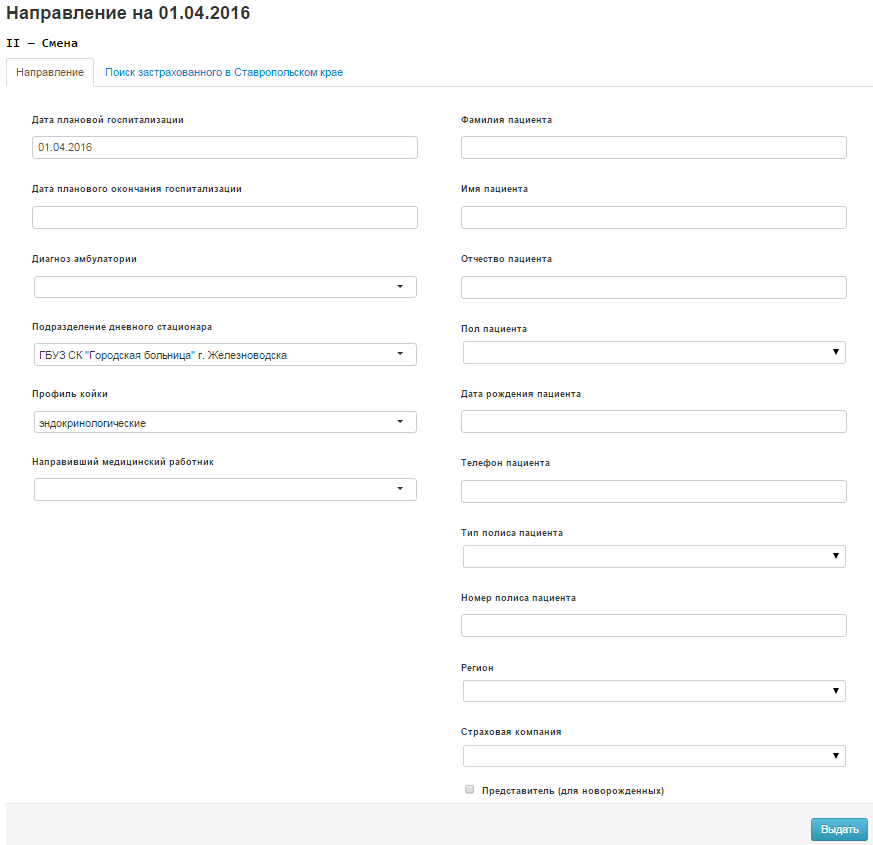Open the Регион dropdown

coord(654,691)
